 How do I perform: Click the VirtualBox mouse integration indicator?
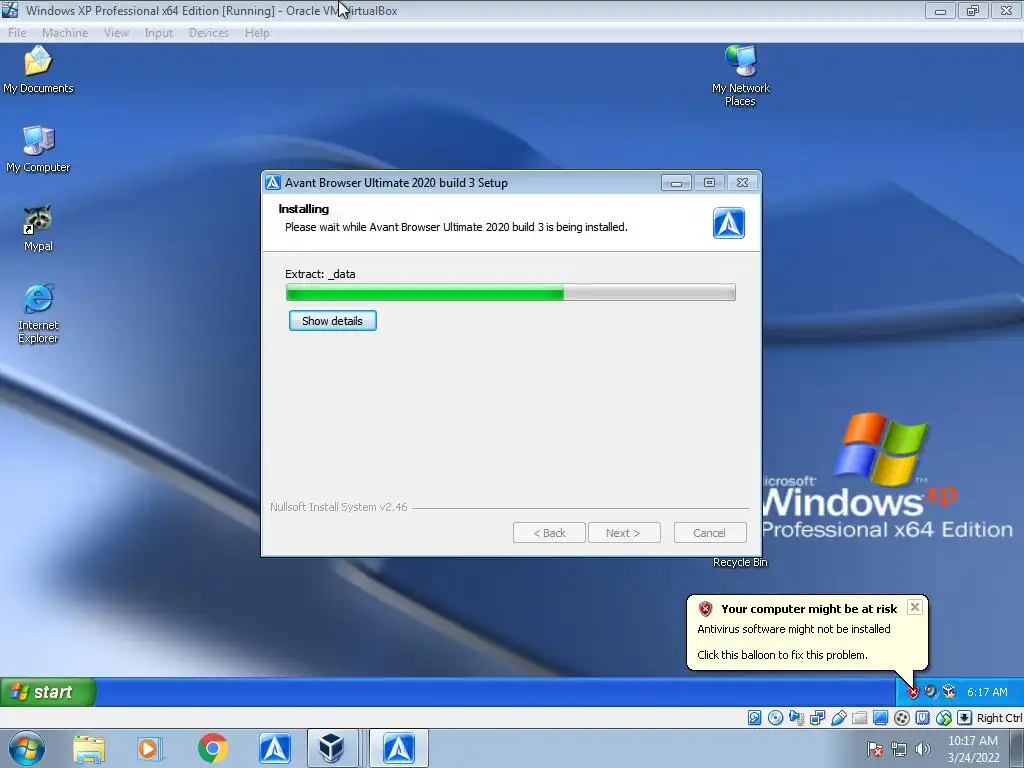tap(944, 718)
